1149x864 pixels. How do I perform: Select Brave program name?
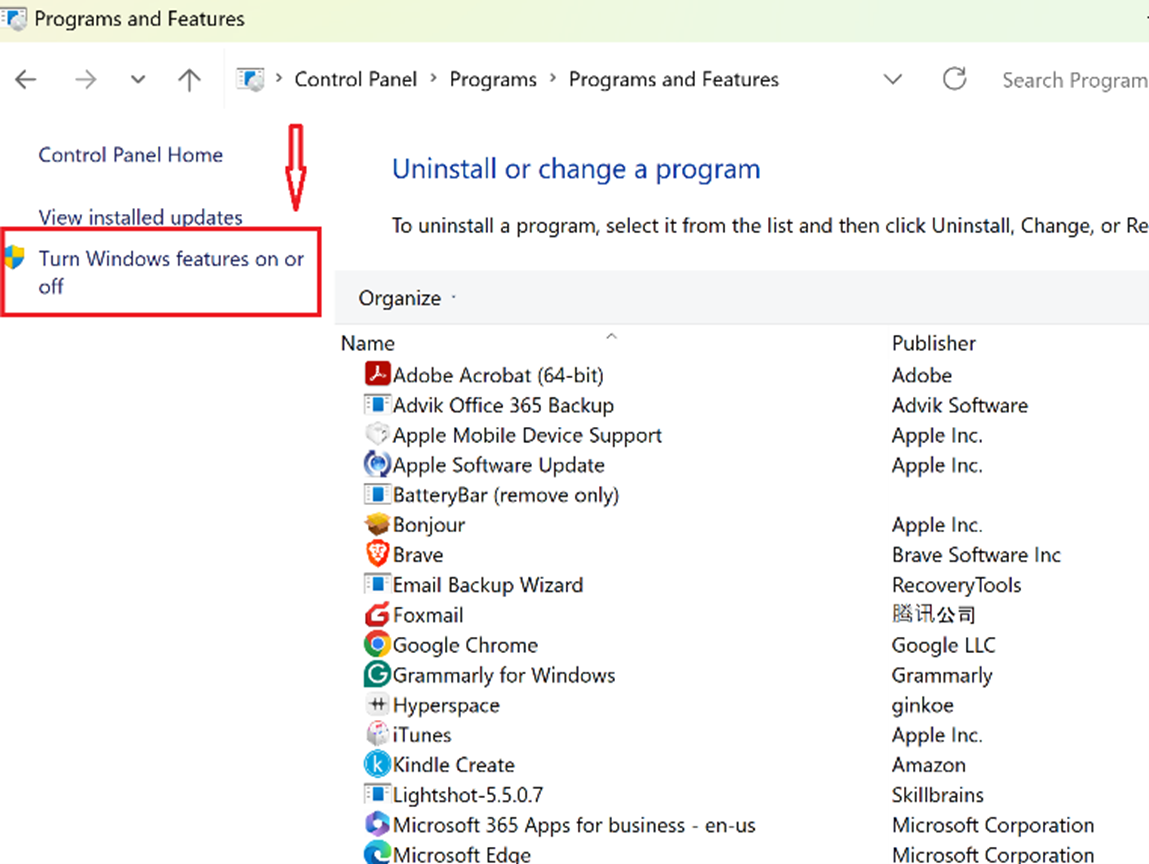pos(418,555)
